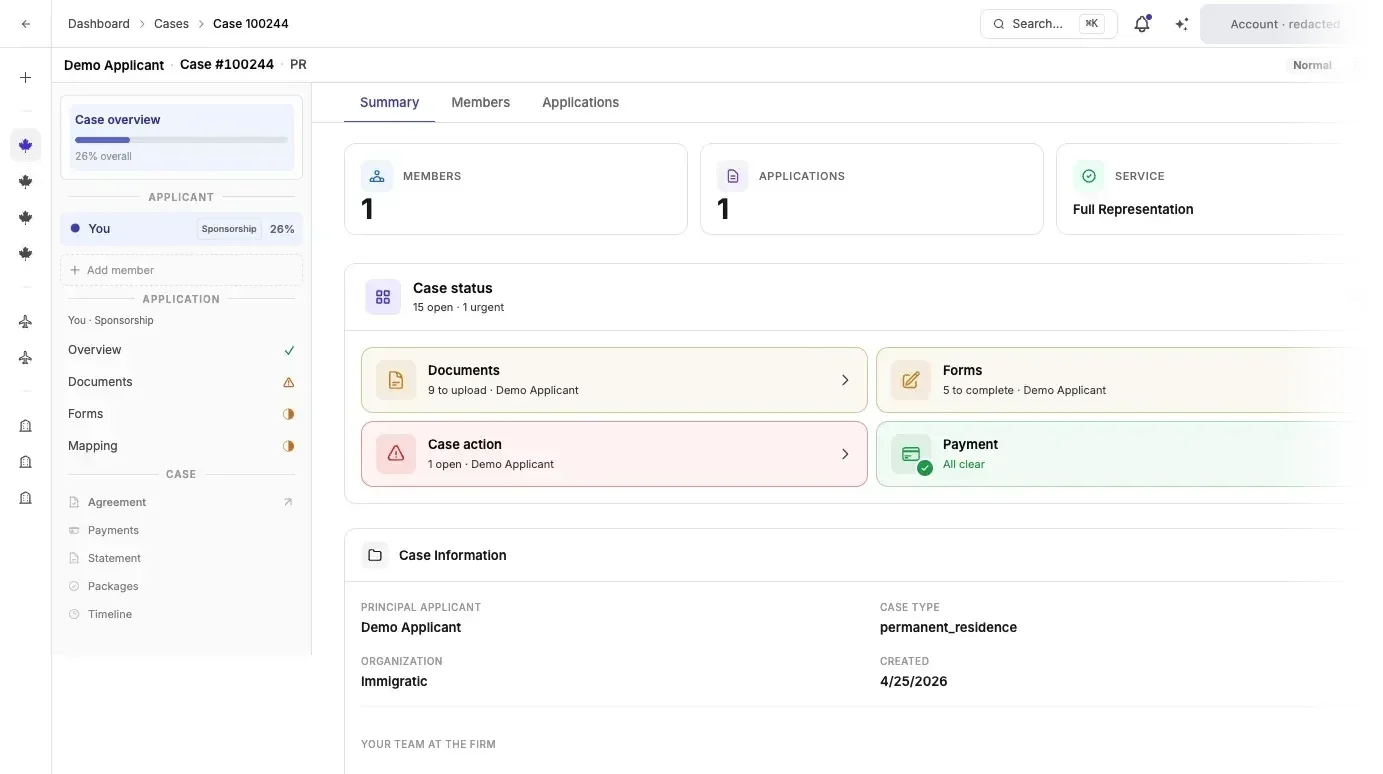Click "15 open · 1 urgent" status text

point(458,307)
